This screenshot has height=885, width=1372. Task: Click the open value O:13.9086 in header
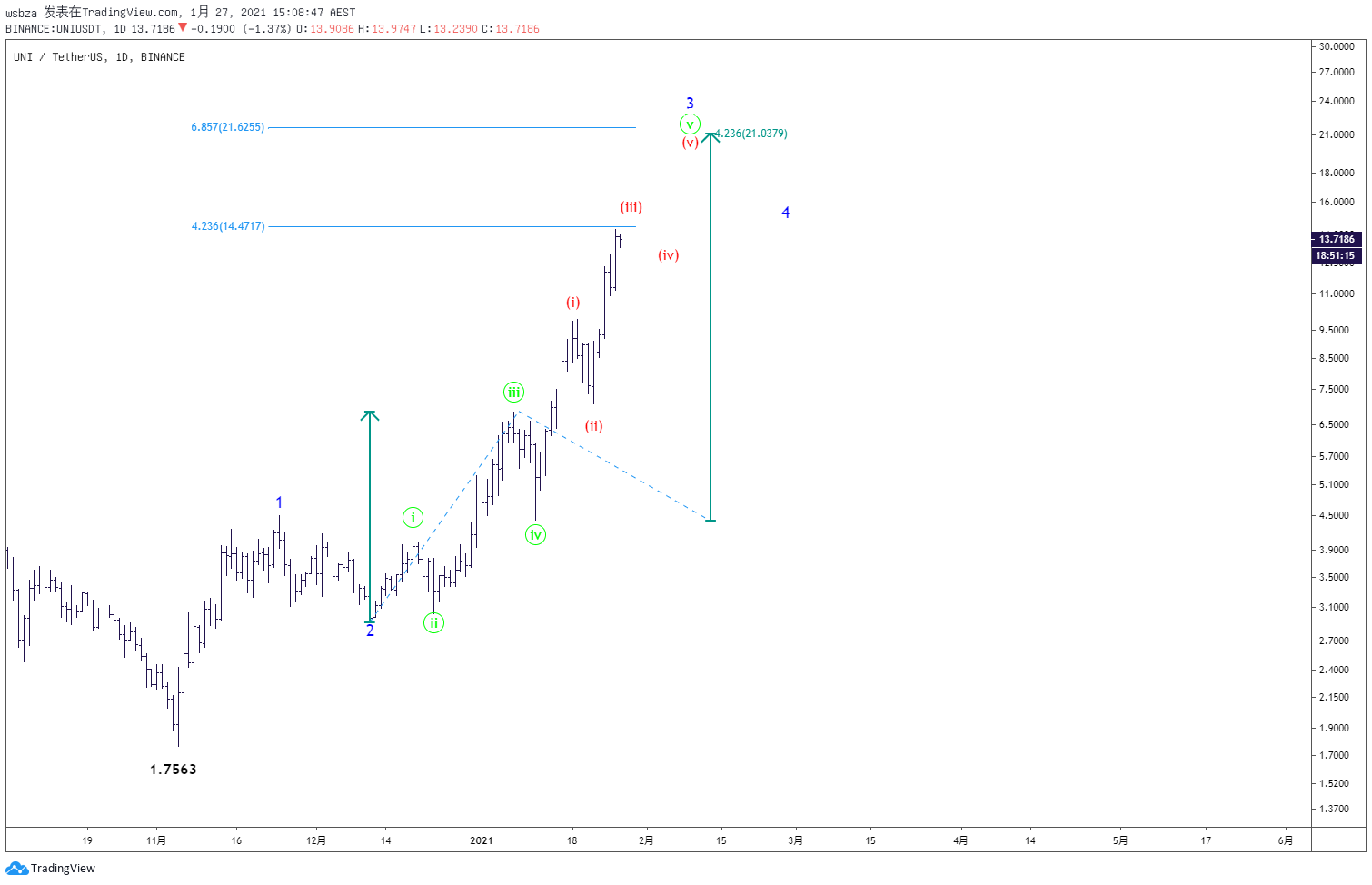point(325,29)
